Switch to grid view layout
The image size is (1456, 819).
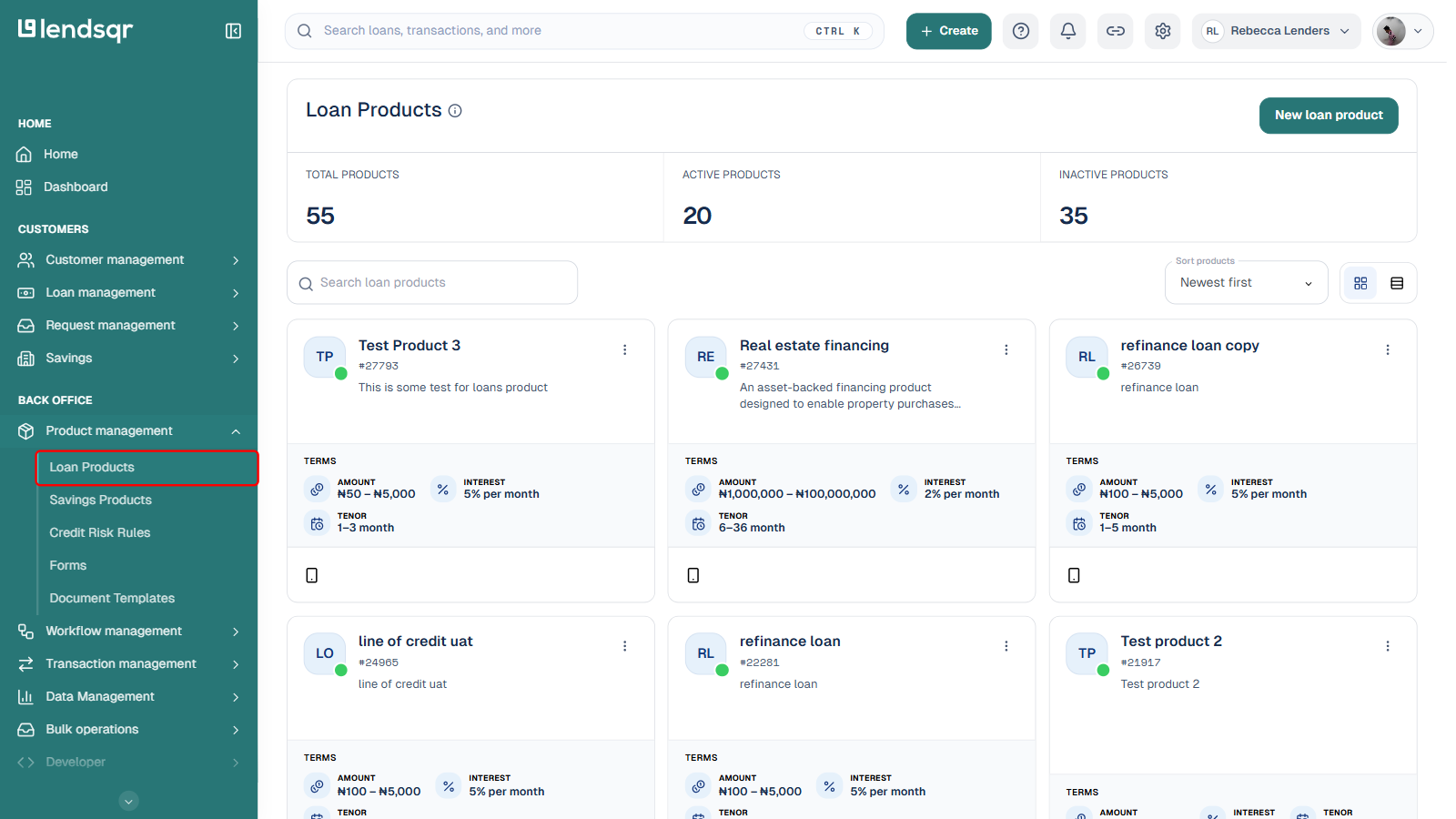[x=1360, y=283]
